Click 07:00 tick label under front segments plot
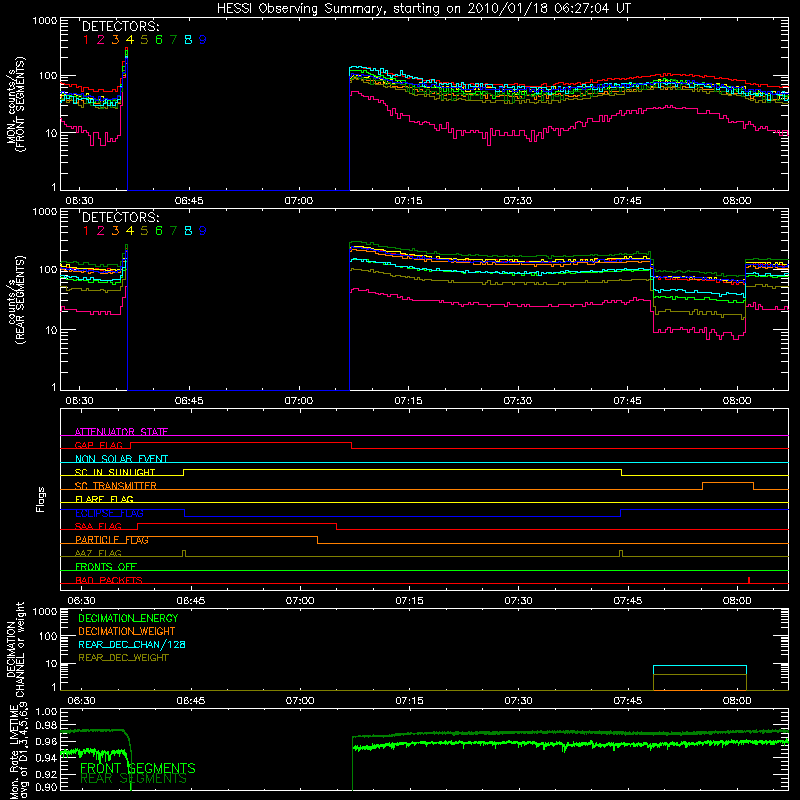Screen dimensions: 800x800 point(298,201)
